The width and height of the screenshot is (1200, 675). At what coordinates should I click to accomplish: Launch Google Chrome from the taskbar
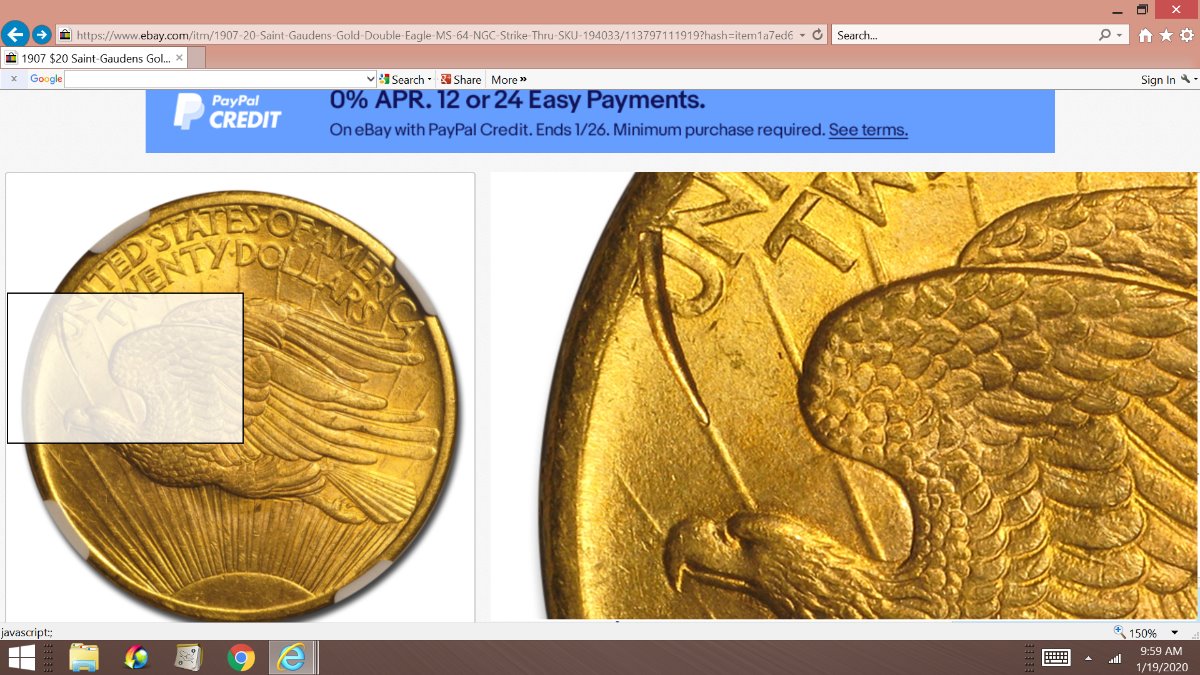tap(240, 657)
